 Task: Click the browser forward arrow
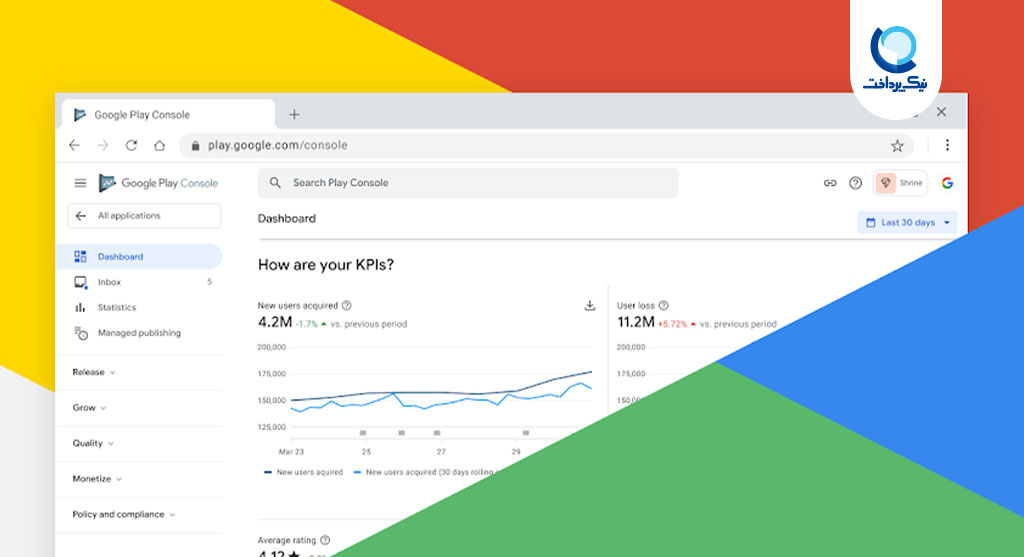pyautogui.click(x=103, y=145)
